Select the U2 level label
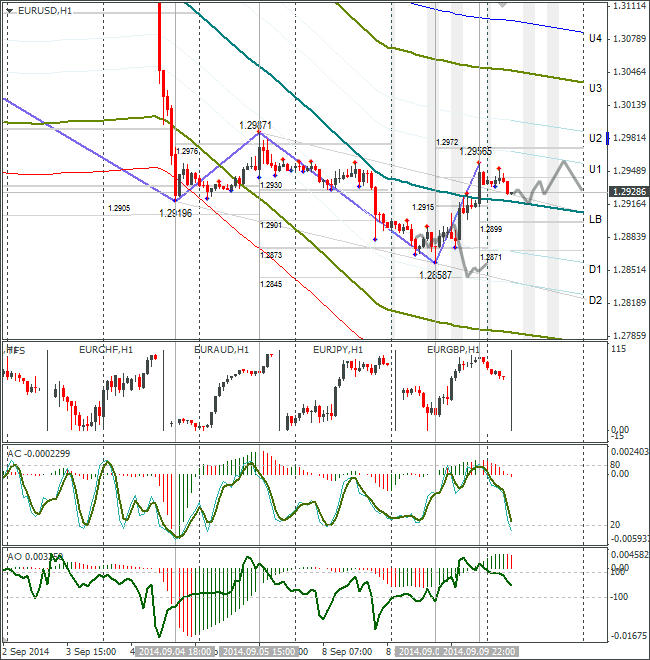 (595, 138)
